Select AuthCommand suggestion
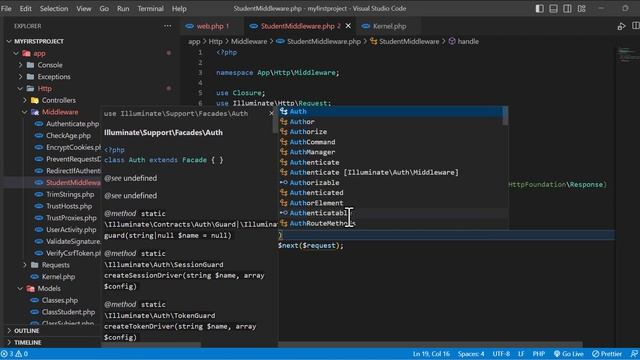Viewport: 640px width, 360px height. [391, 142]
